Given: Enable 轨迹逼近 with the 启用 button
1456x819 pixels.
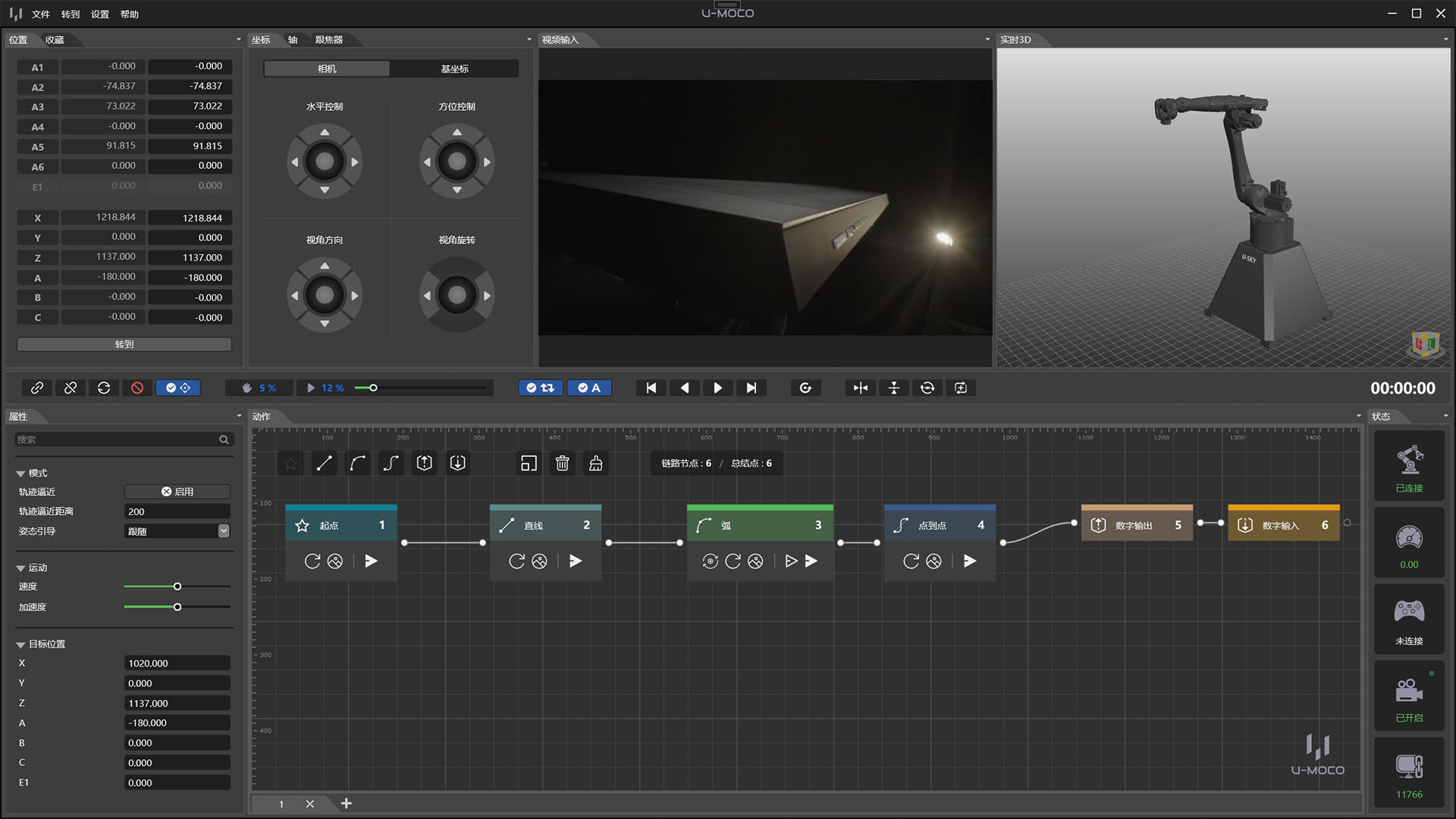Looking at the screenshot, I should [x=177, y=491].
